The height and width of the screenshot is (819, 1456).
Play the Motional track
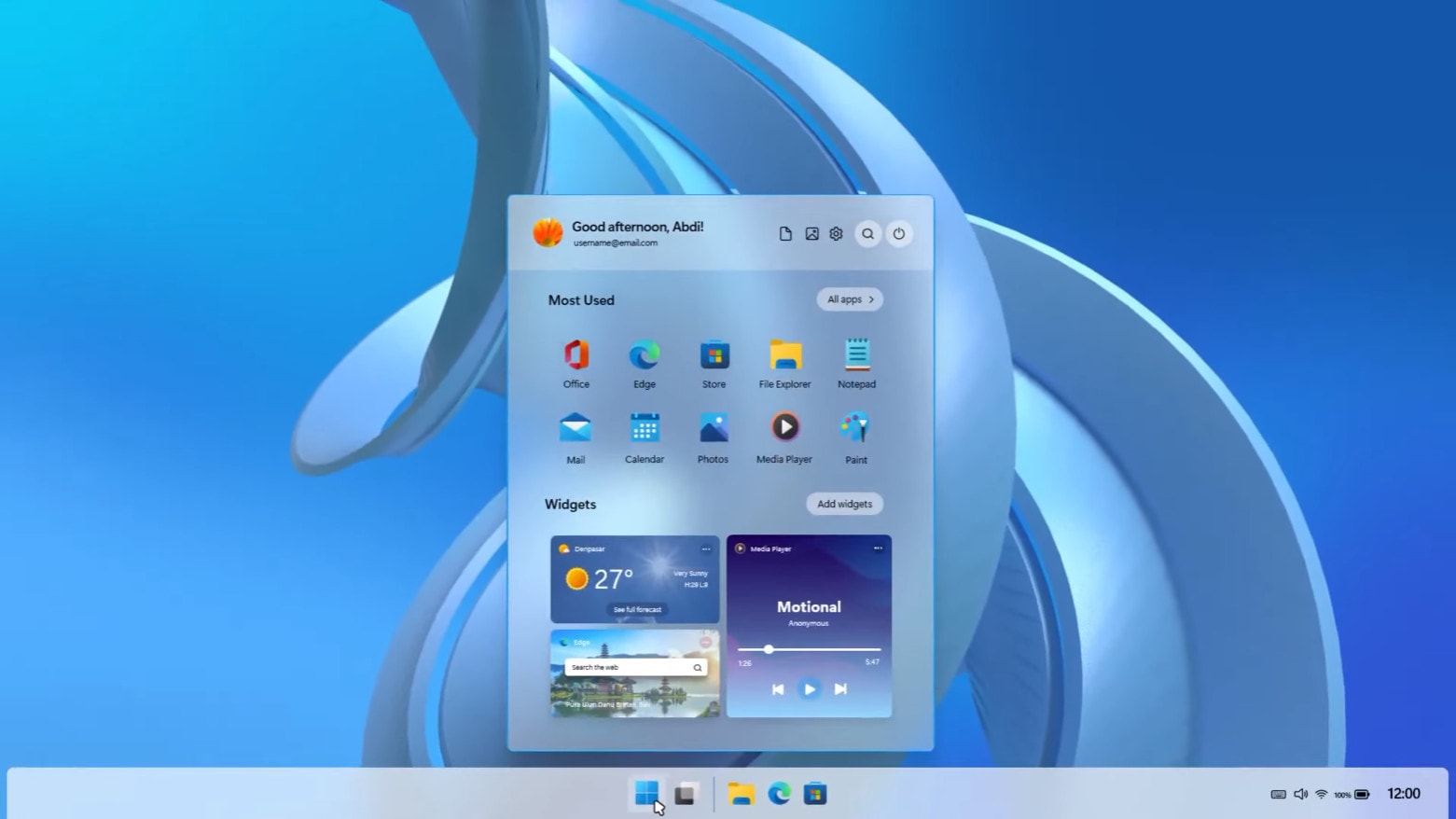809,689
